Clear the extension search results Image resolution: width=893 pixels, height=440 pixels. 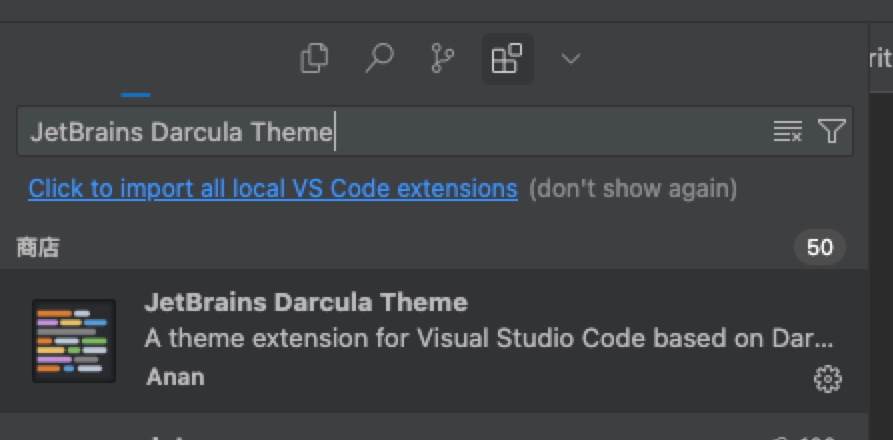[787, 132]
